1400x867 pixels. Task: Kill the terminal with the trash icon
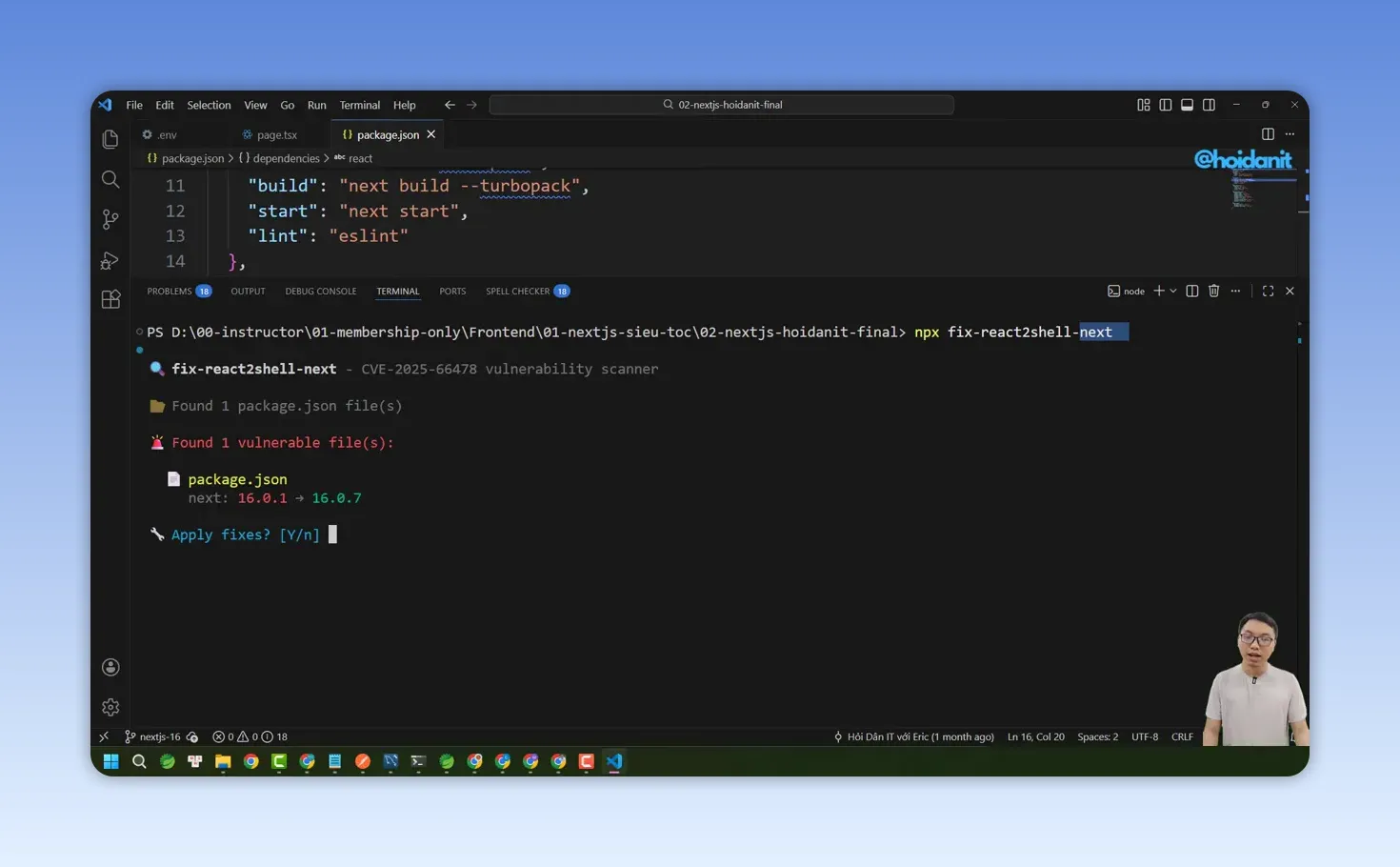click(x=1214, y=291)
